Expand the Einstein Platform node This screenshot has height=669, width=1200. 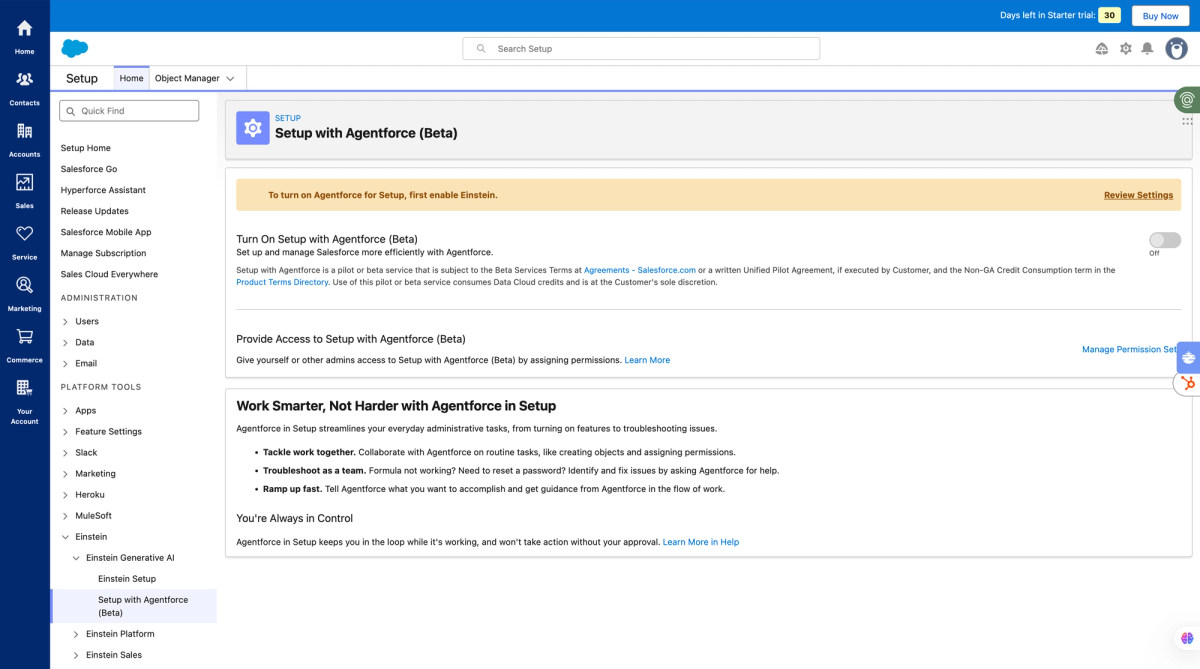[x=76, y=634]
